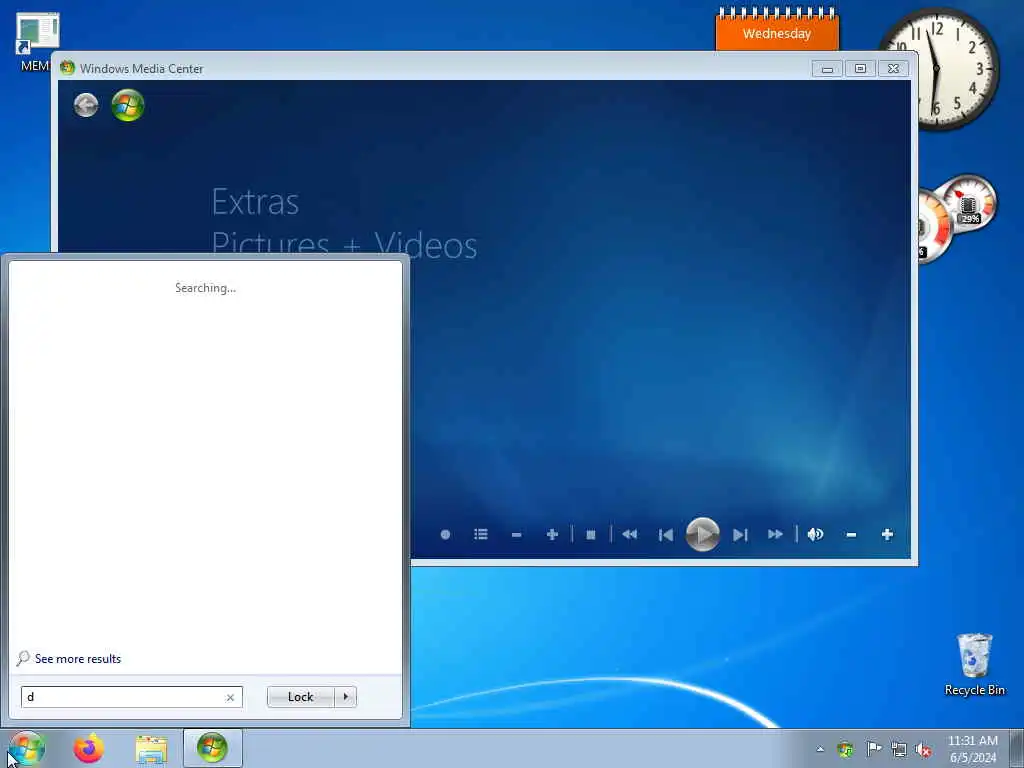Click the Wednesday calendar gadget
This screenshot has width=1024, height=768.
(777, 29)
